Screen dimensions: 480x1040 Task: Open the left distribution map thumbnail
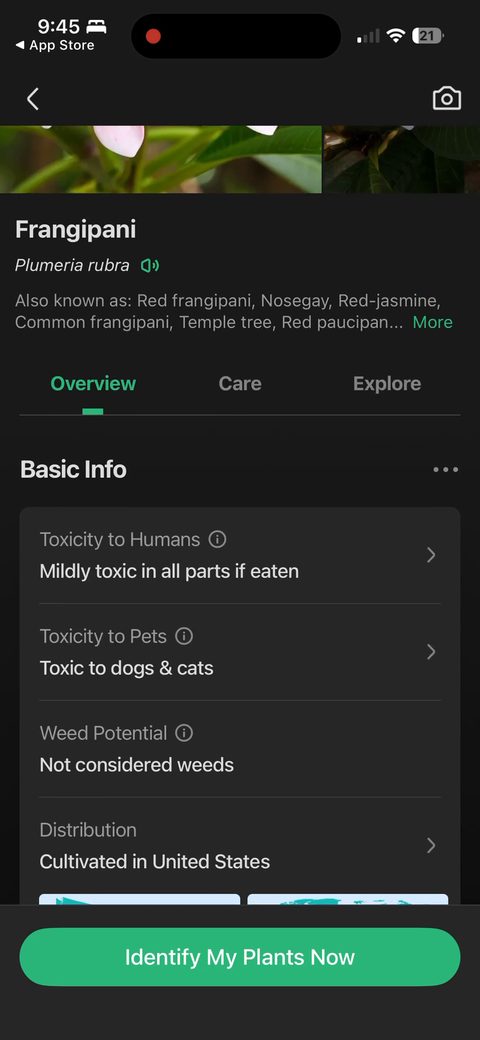point(139,899)
